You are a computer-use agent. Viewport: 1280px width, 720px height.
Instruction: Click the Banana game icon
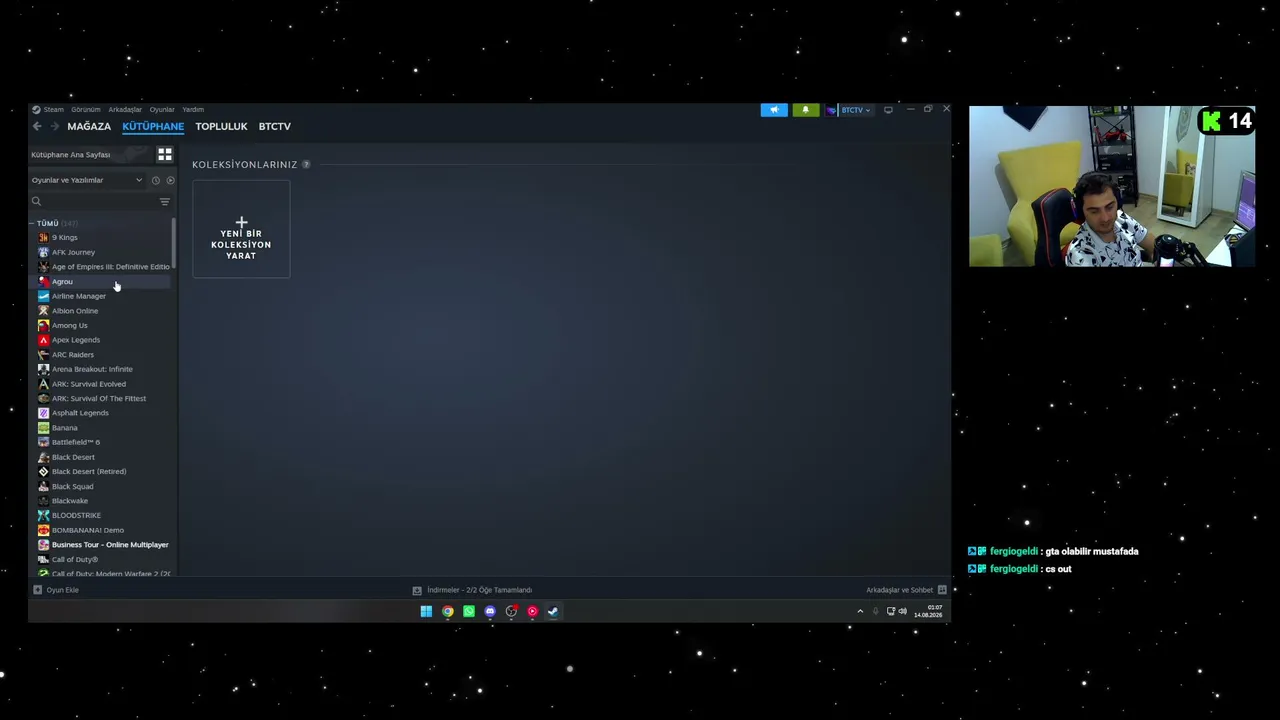43,428
